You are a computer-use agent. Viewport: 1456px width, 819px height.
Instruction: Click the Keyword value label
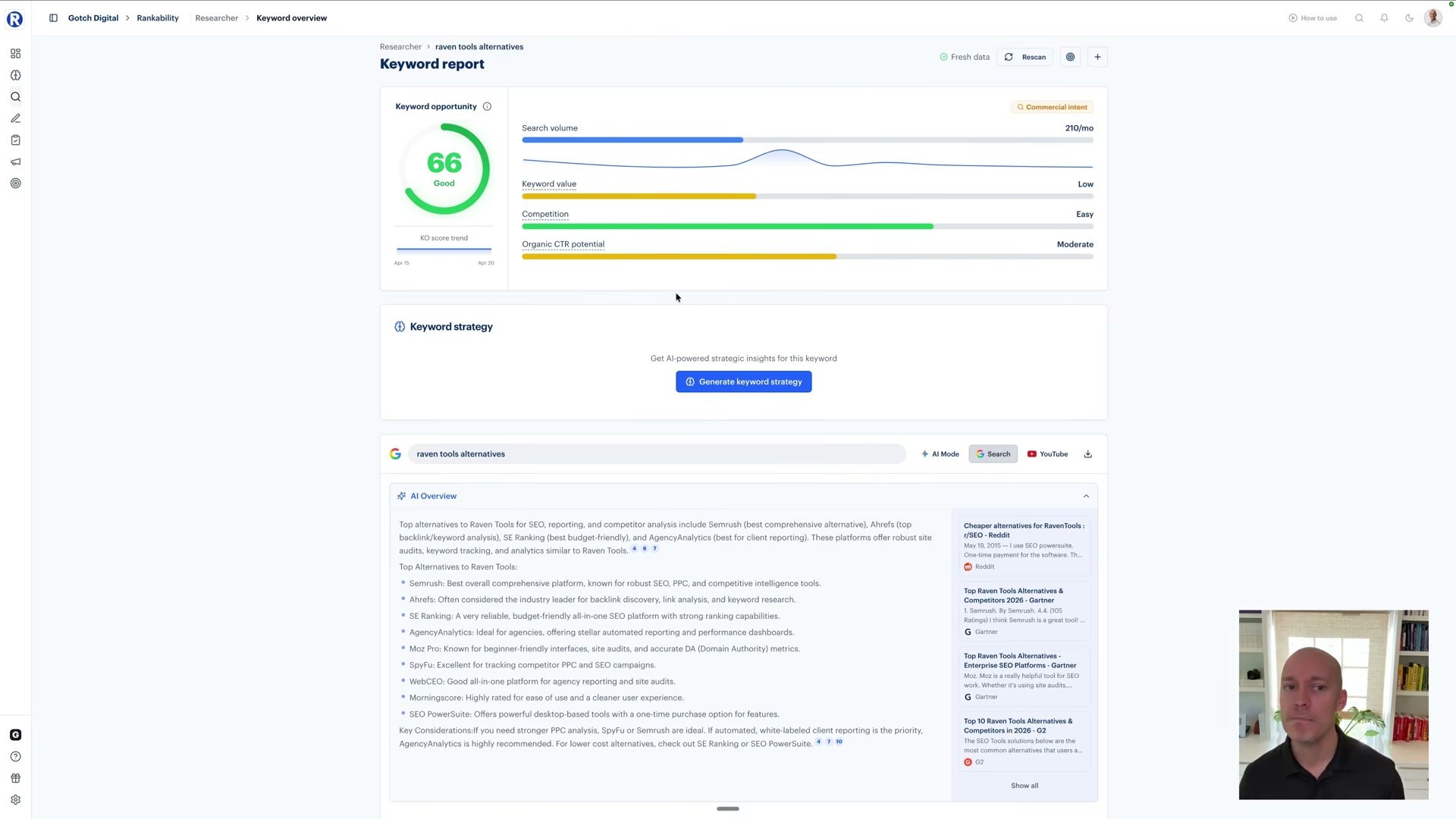click(x=549, y=184)
